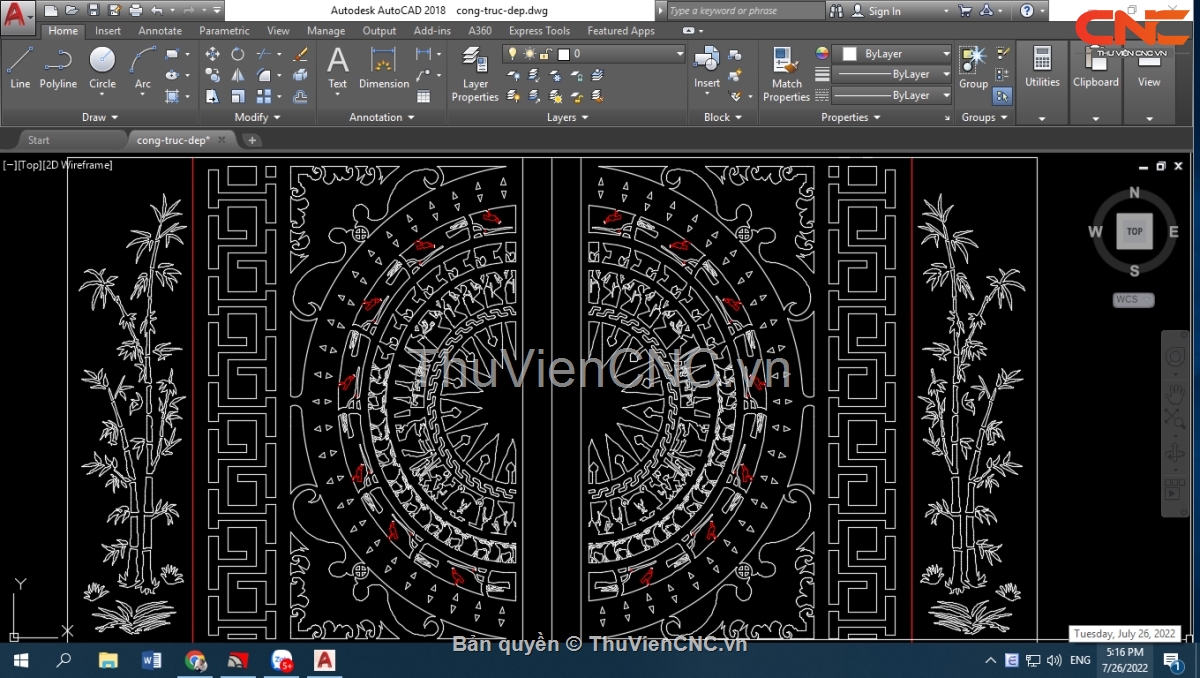Insert a Table from Annotation panel

(x=423, y=96)
